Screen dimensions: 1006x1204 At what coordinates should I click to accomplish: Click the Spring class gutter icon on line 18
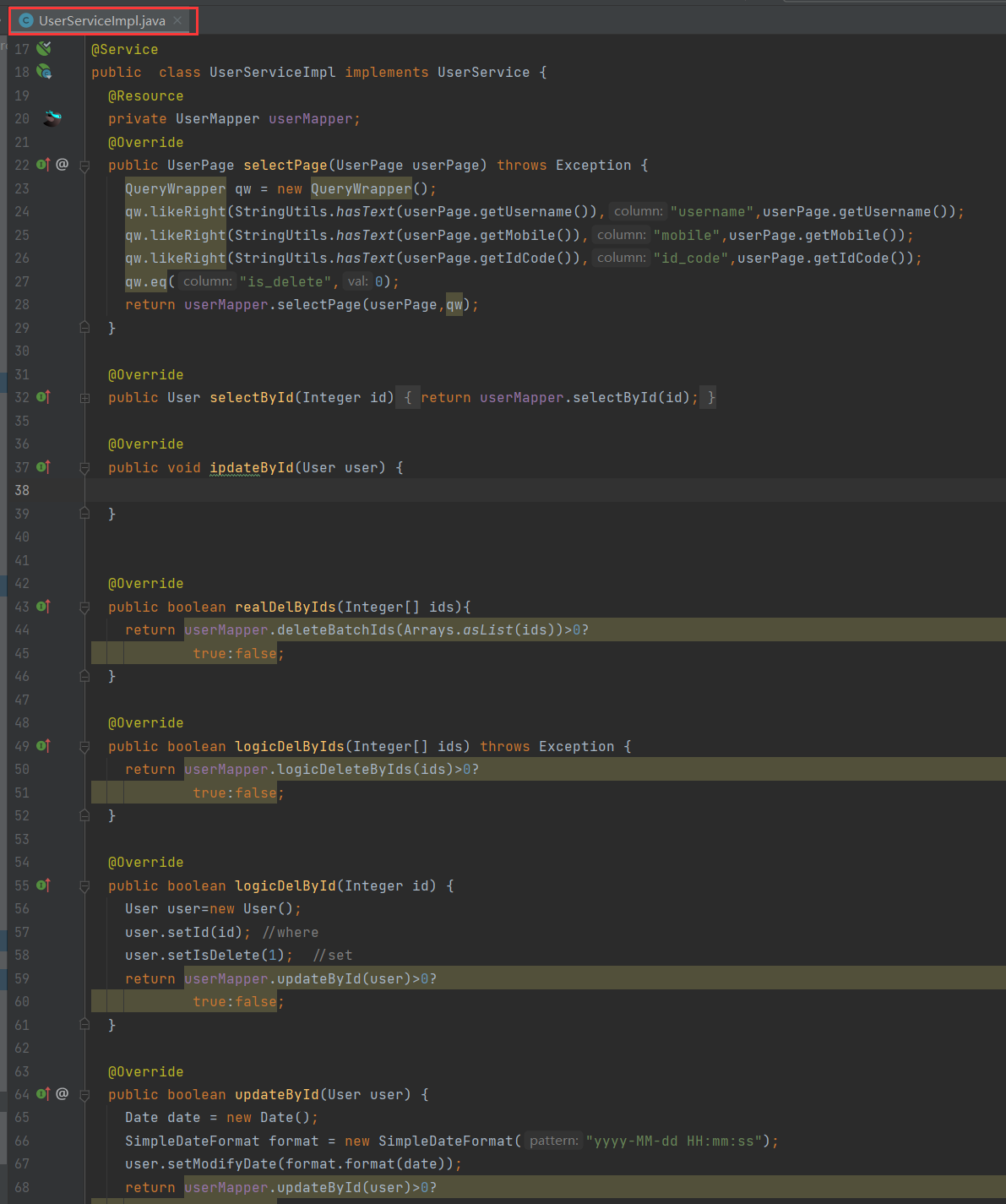coord(44,72)
